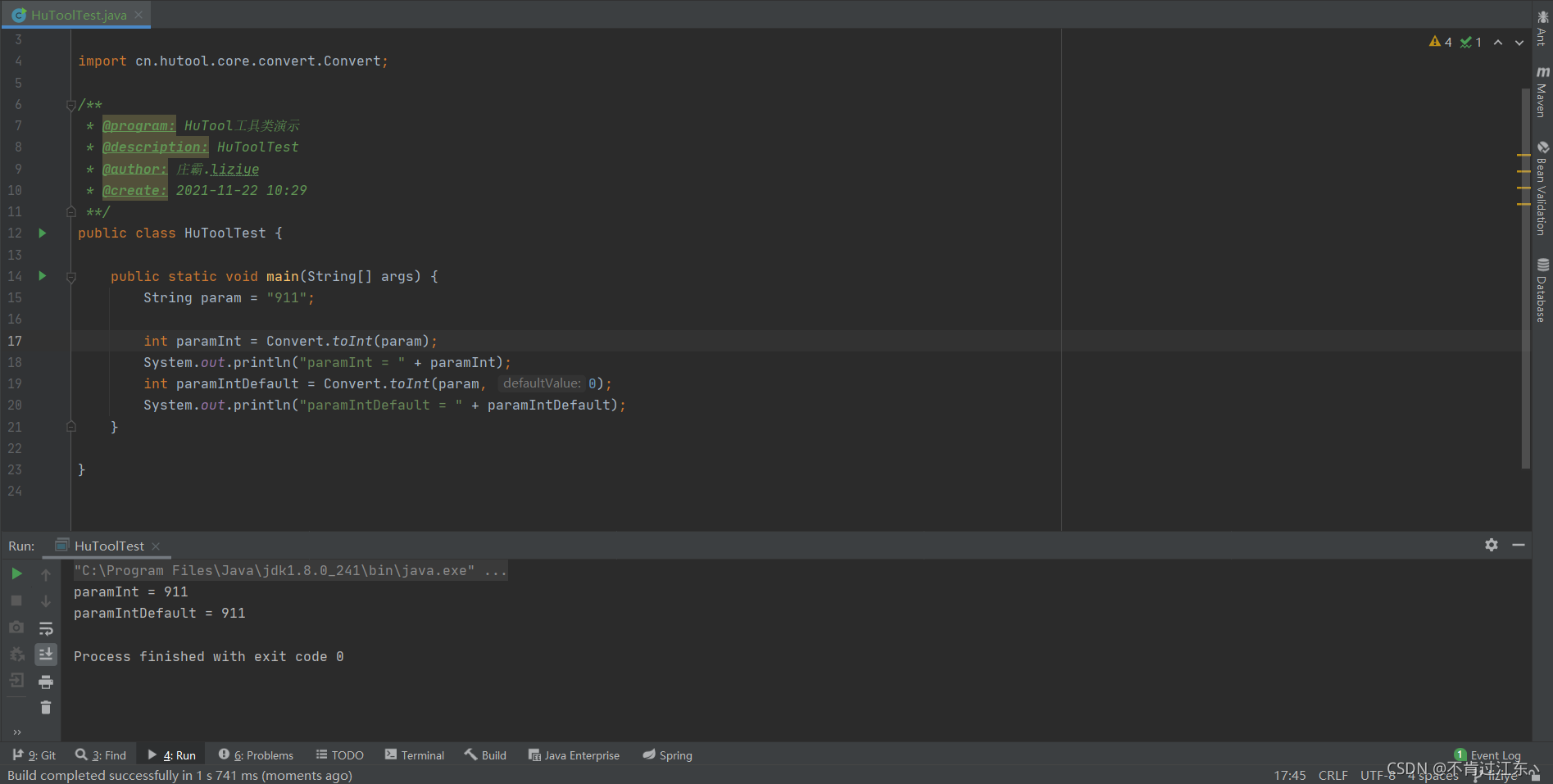Click the Up the Stack Trace arrow
The height and width of the screenshot is (784, 1553).
[x=46, y=575]
